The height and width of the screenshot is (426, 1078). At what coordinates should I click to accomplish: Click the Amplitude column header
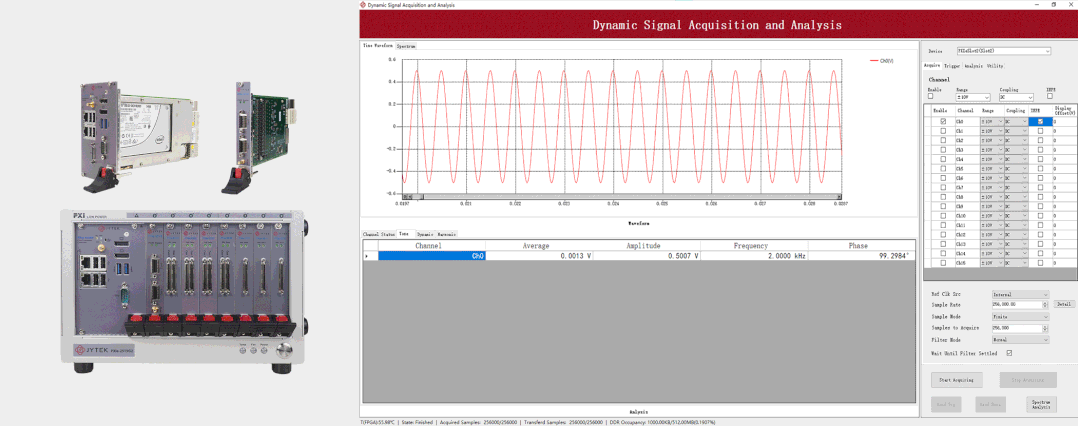point(647,245)
